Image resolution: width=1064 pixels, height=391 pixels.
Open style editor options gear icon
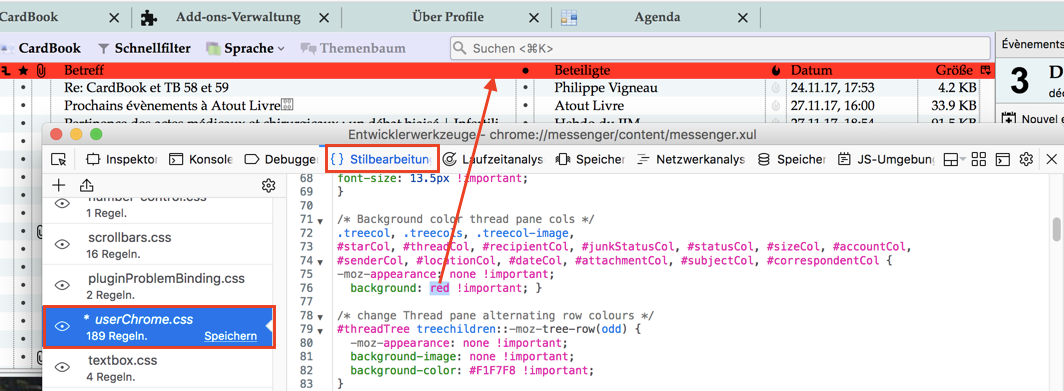[268, 185]
